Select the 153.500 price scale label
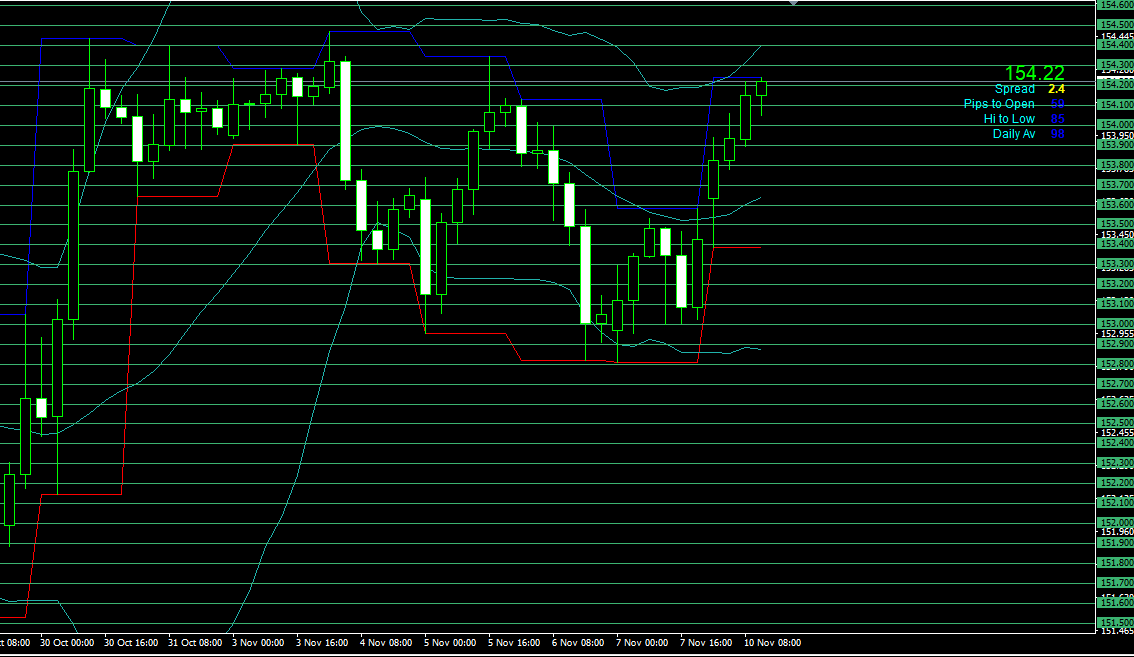This screenshot has height=657, width=1134. [x=1115, y=224]
